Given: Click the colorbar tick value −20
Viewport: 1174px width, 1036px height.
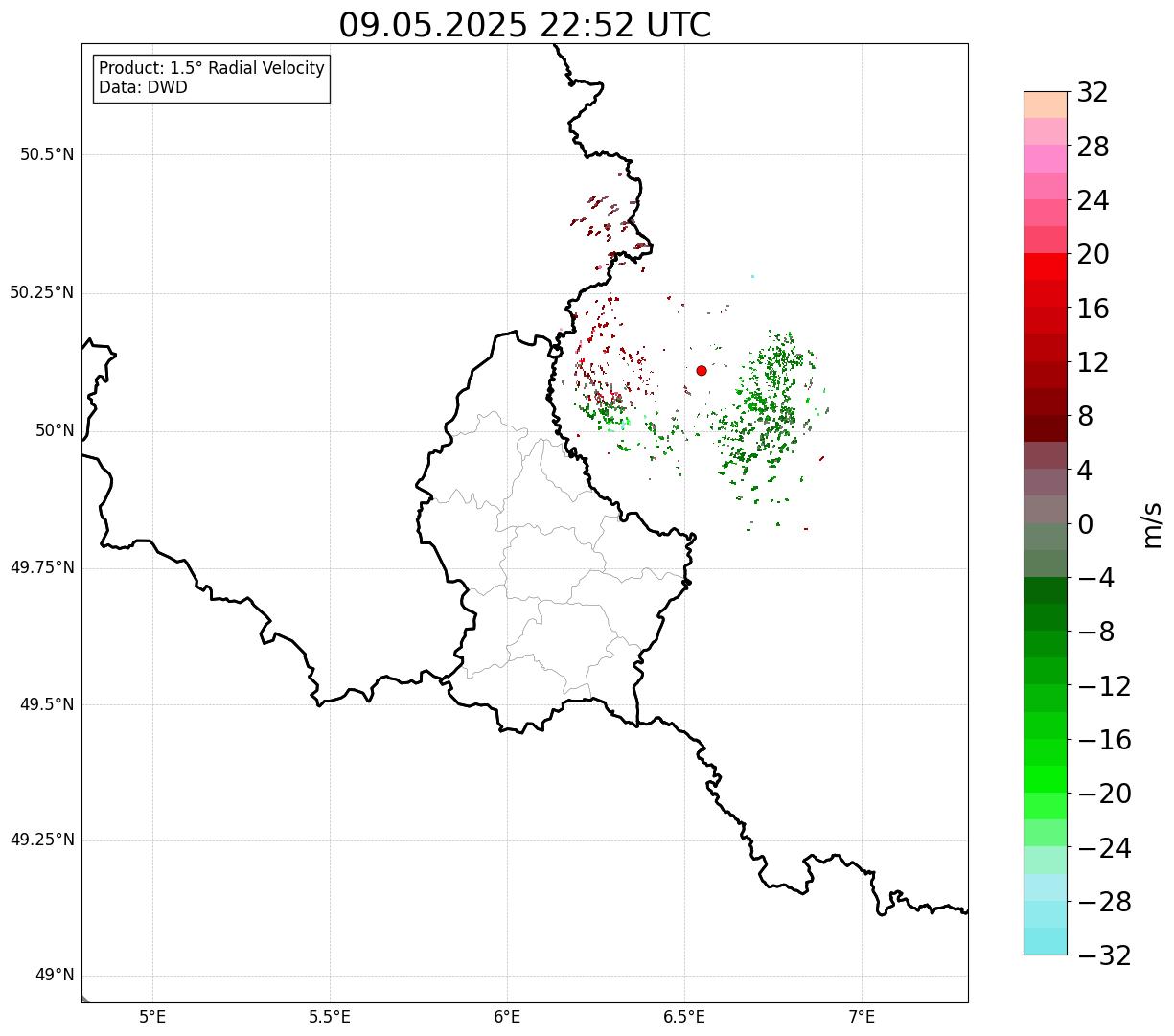Looking at the screenshot, I should point(1104,794).
